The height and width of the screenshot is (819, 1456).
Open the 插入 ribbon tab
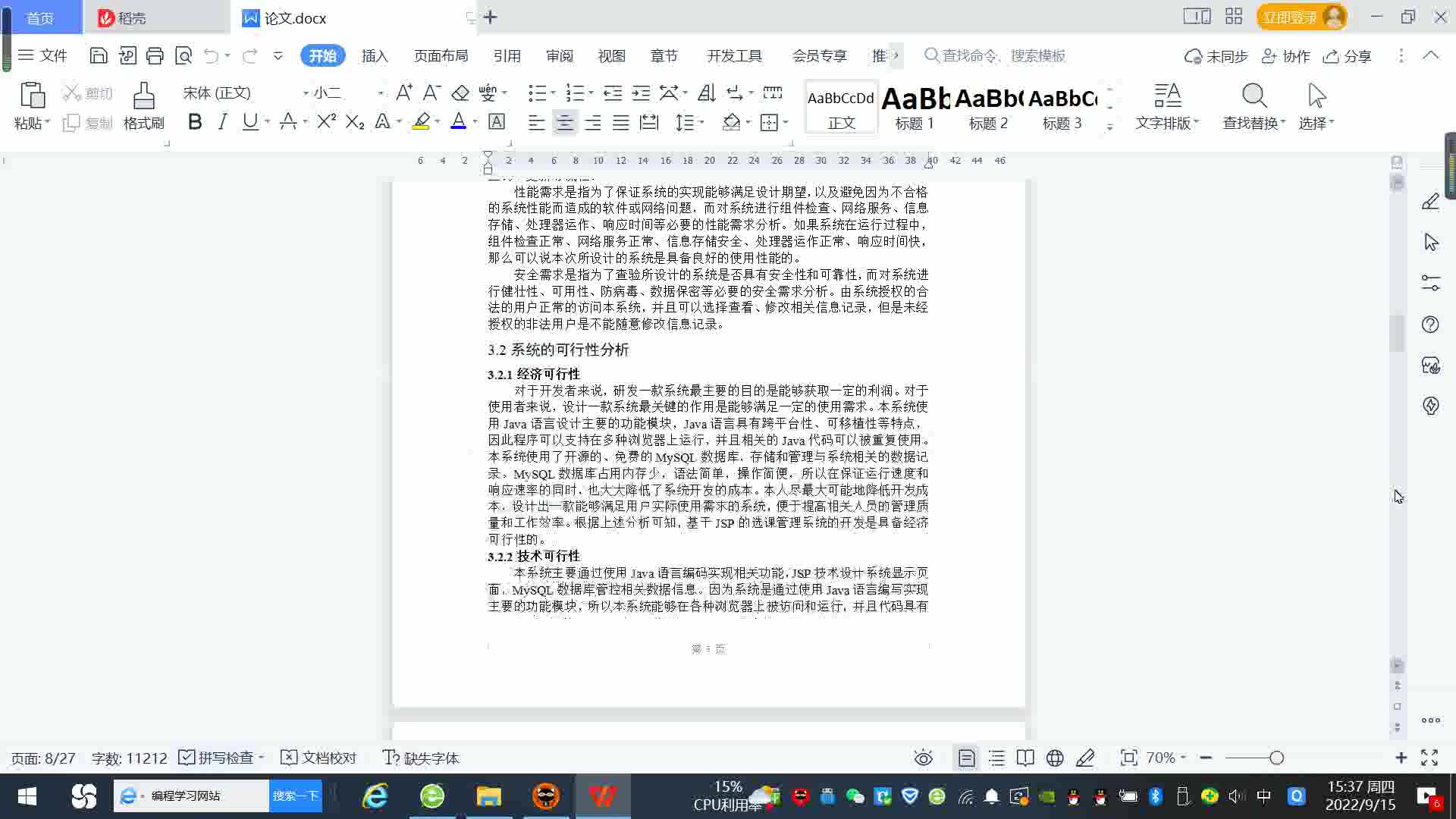(x=375, y=55)
